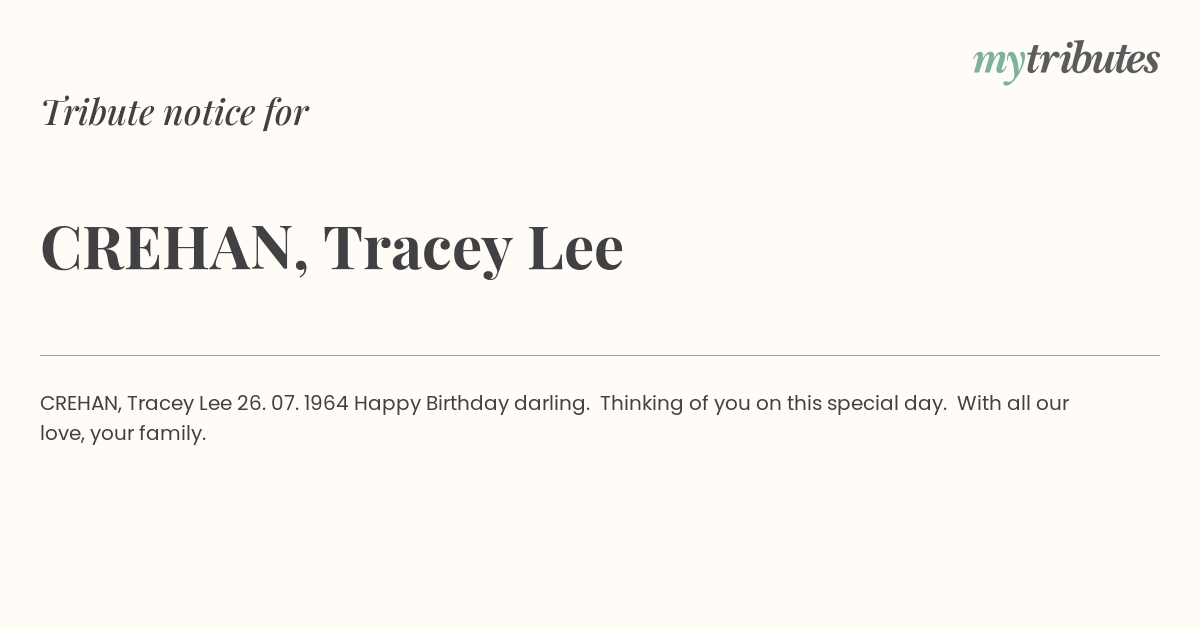Select the green "my" in the logo
Image resolution: width=1200 pixels, height=630 pixels.
(x=998, y=65)
